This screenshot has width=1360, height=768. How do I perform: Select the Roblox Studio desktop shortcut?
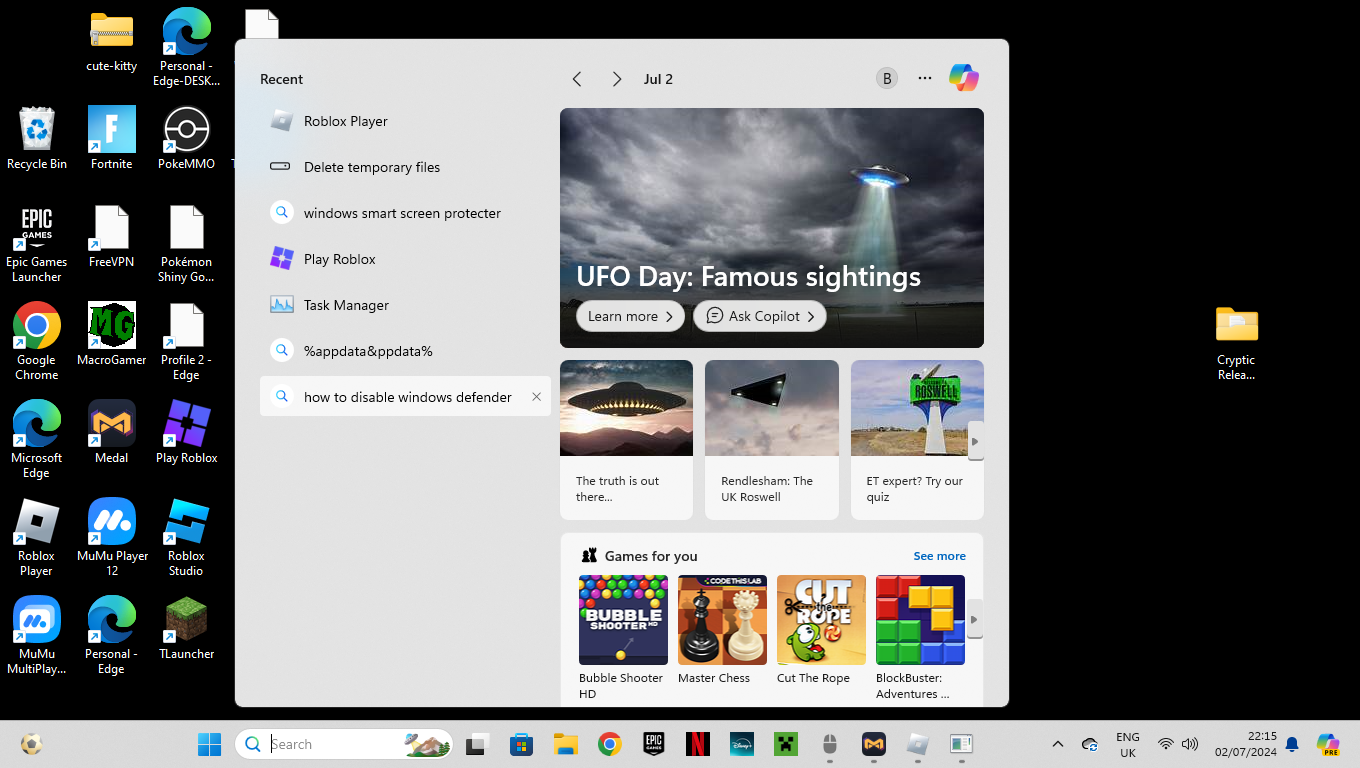coord(187,537)
